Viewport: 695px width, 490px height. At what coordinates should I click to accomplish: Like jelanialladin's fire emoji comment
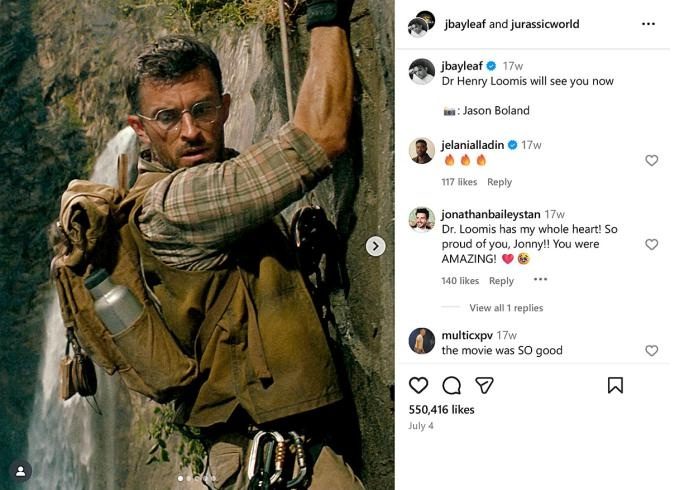coord(651,160)
